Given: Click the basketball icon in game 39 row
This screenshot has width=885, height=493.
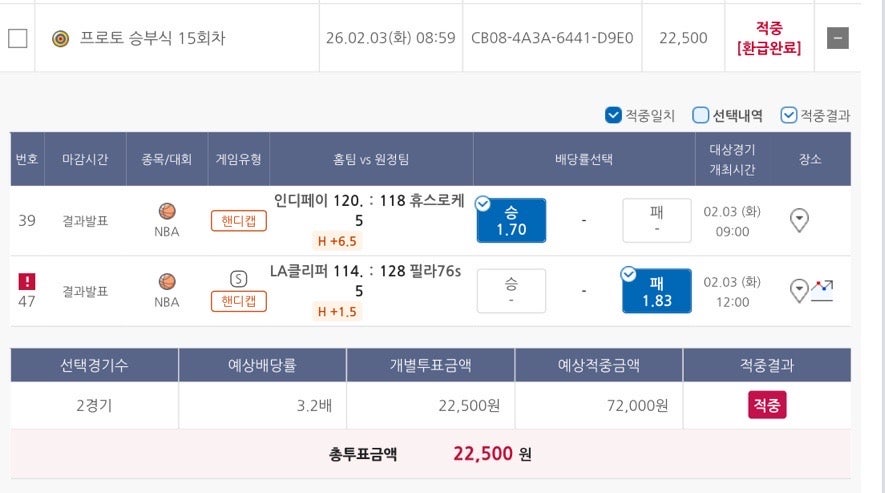Looking at the screenshot, I should pyautogui.click(x=167, y=211).
